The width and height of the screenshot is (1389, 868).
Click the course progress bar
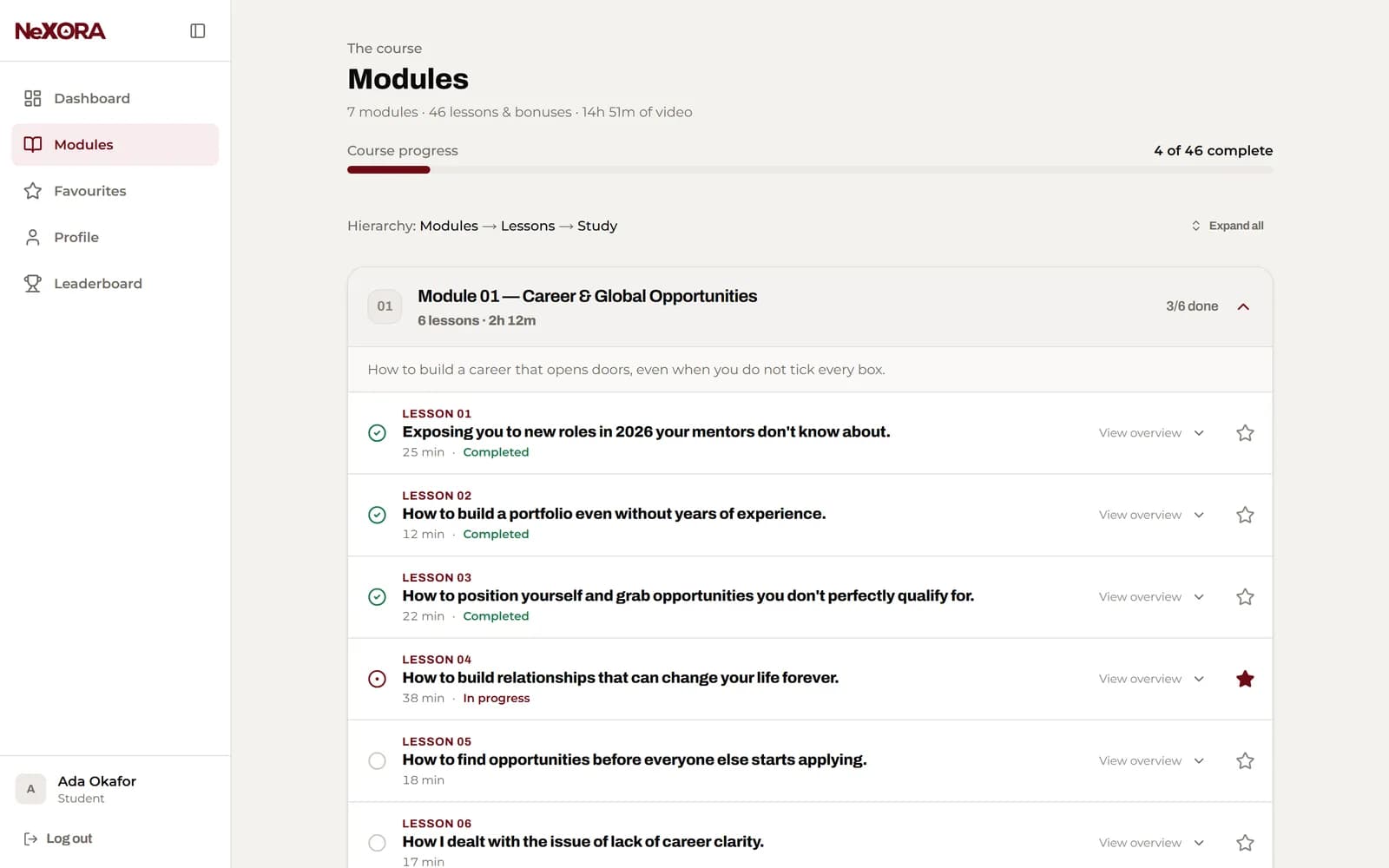point(810,170)
